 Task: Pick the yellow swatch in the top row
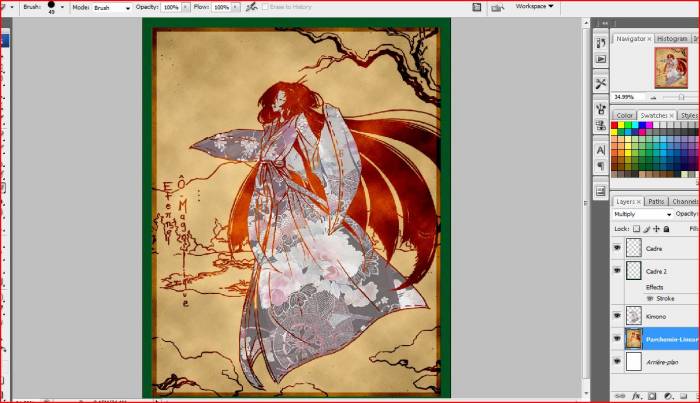[x=621, y=125]
